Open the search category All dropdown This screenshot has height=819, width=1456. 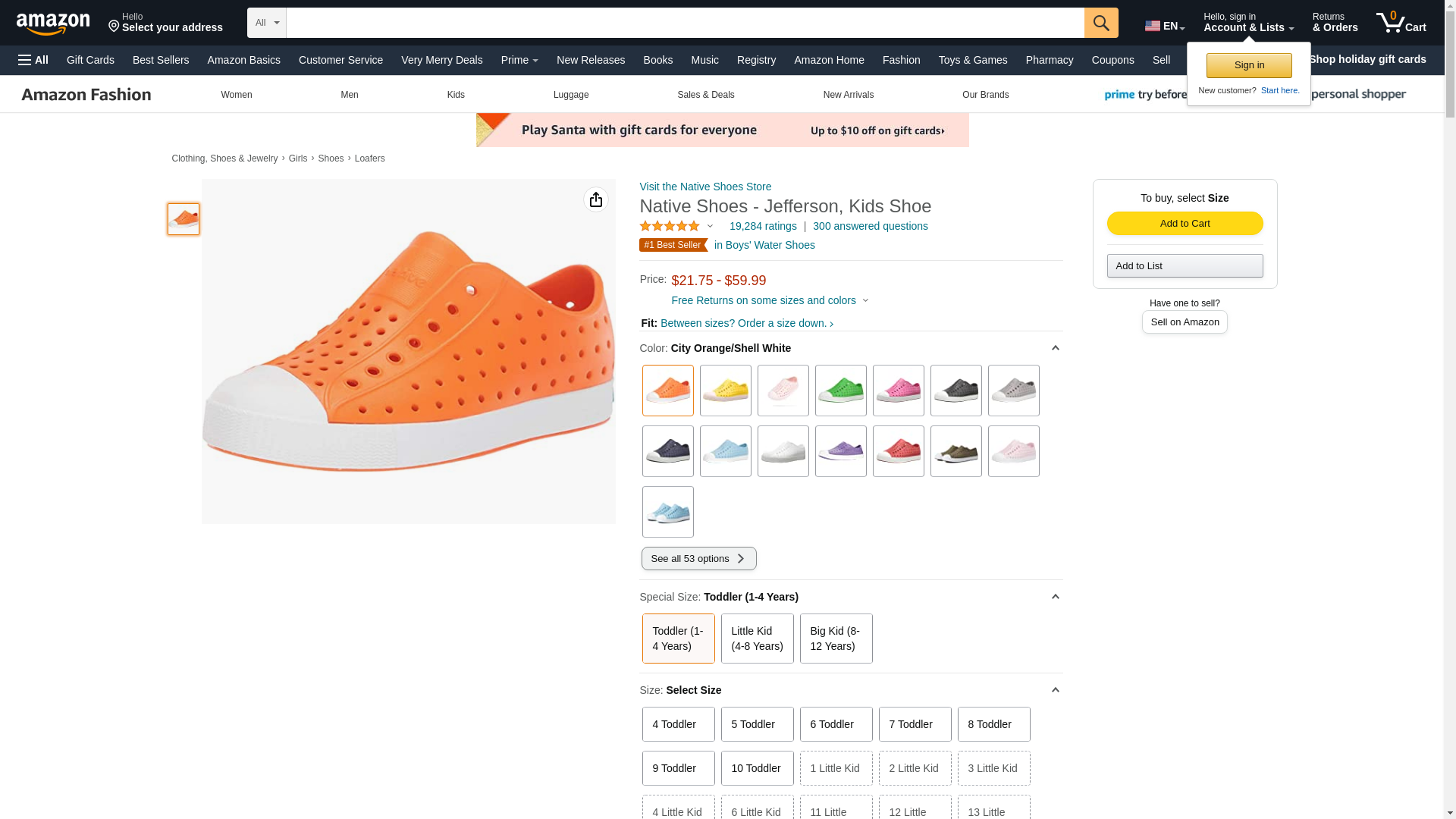(x=266, y=23)
